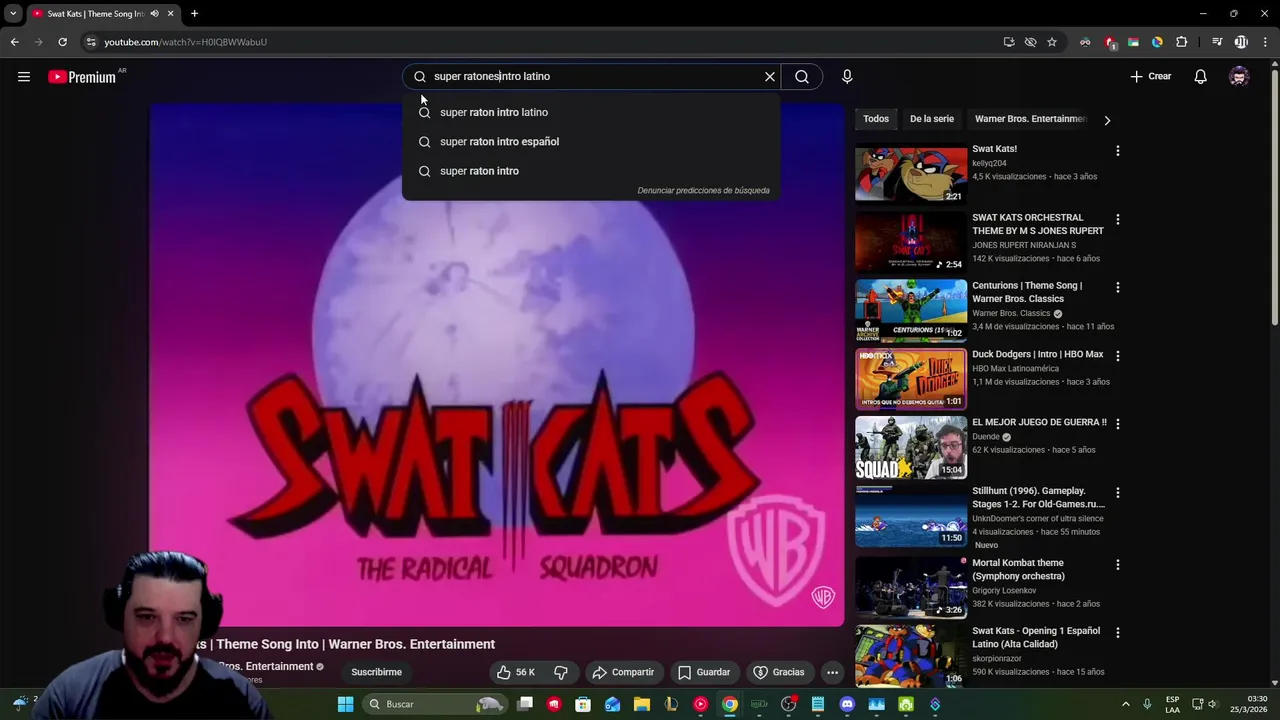Show hidden system tray icons
This screenshot has height=720, width=1280.
tap(1126, 704)
